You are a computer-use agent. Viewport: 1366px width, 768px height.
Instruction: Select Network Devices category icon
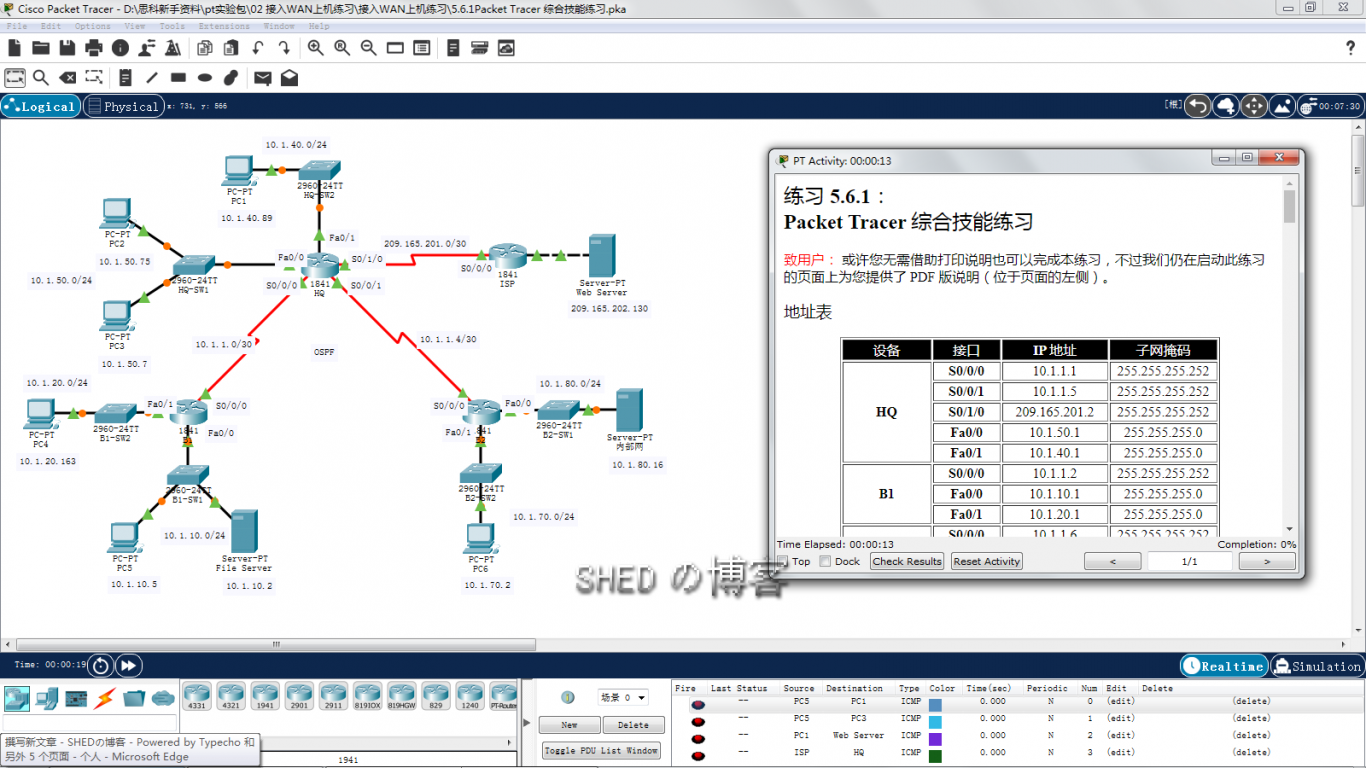tap(17, 698)
